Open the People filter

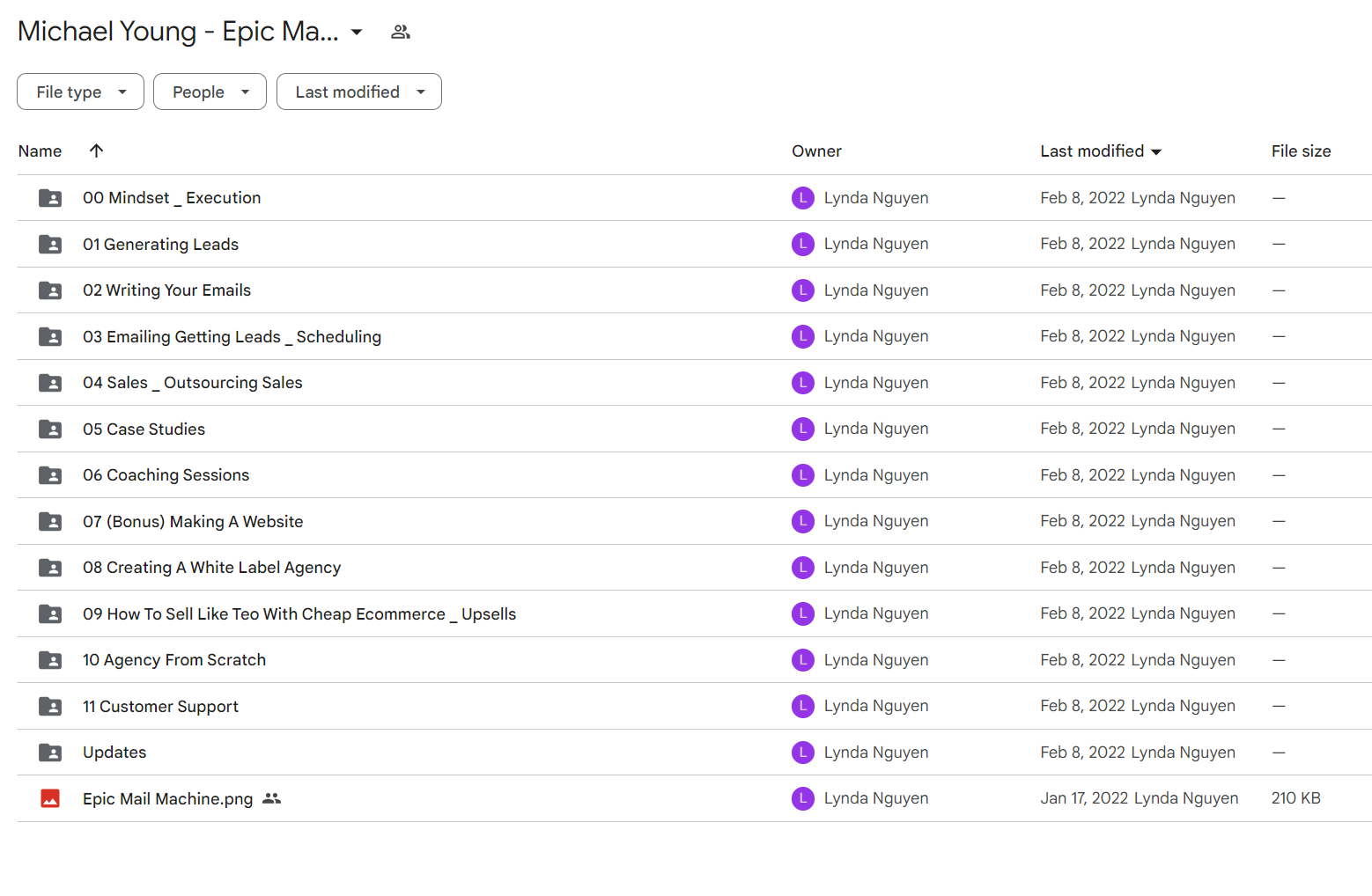coord(210,92)
